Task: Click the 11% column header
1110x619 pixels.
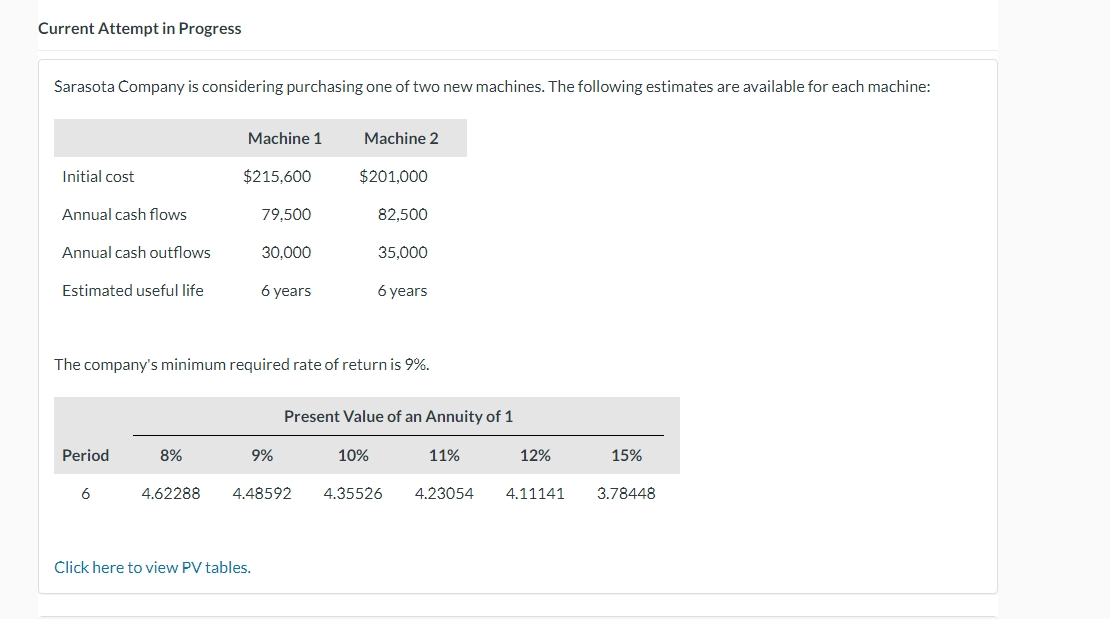Action: [444, 455]
